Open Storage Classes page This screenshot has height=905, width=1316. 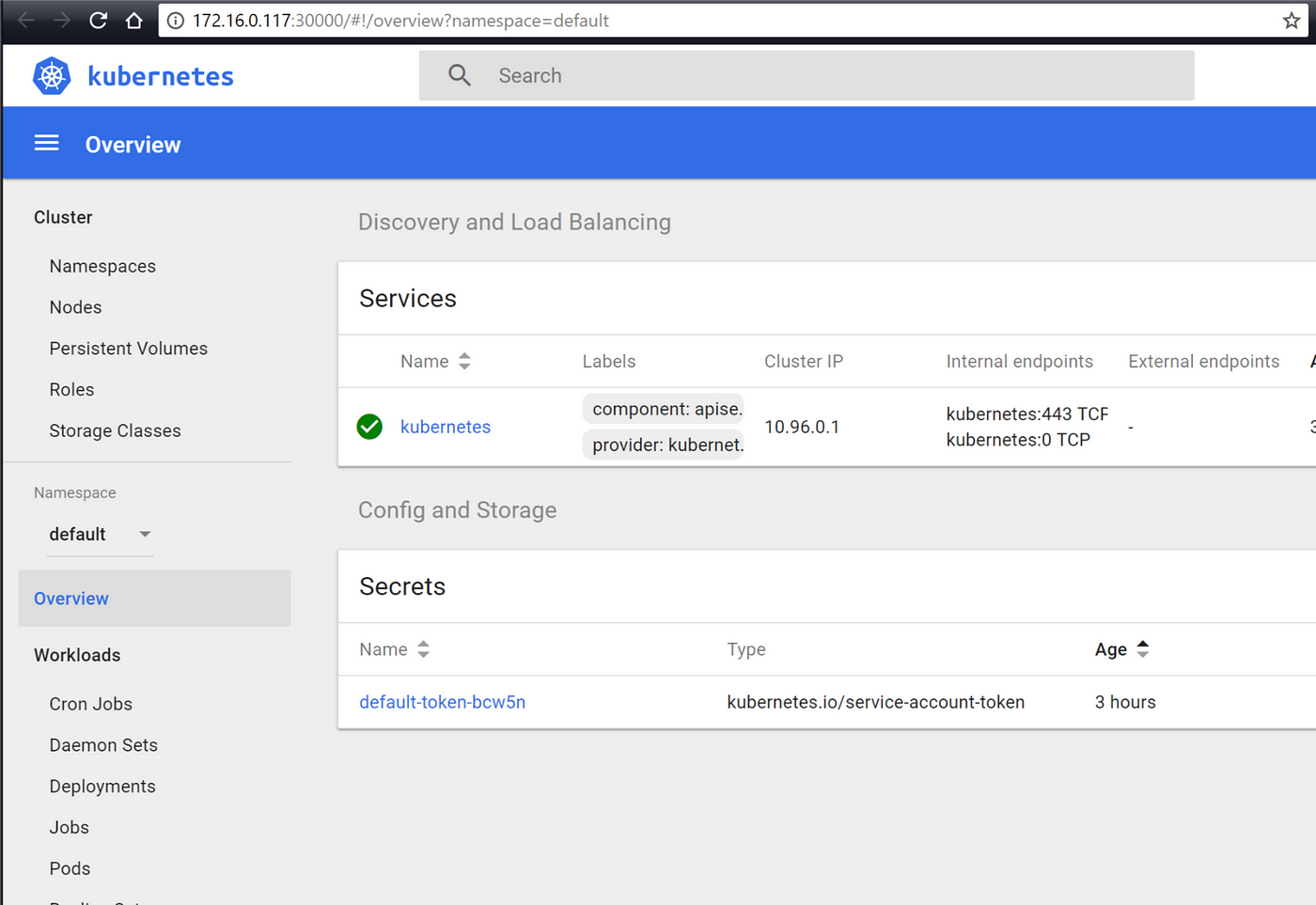point(115,430)
